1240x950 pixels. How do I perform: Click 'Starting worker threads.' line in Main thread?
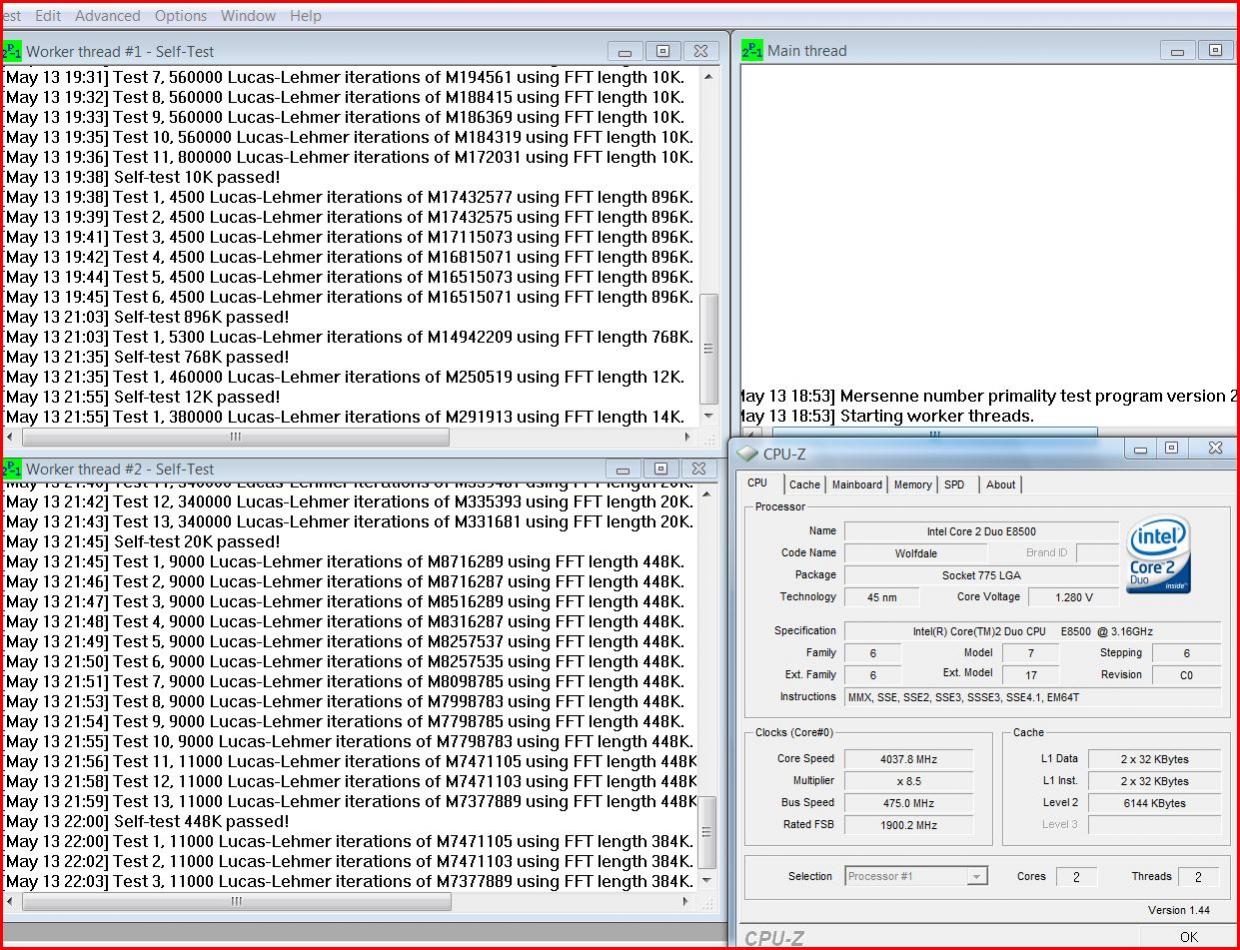(x=886, y=416)
